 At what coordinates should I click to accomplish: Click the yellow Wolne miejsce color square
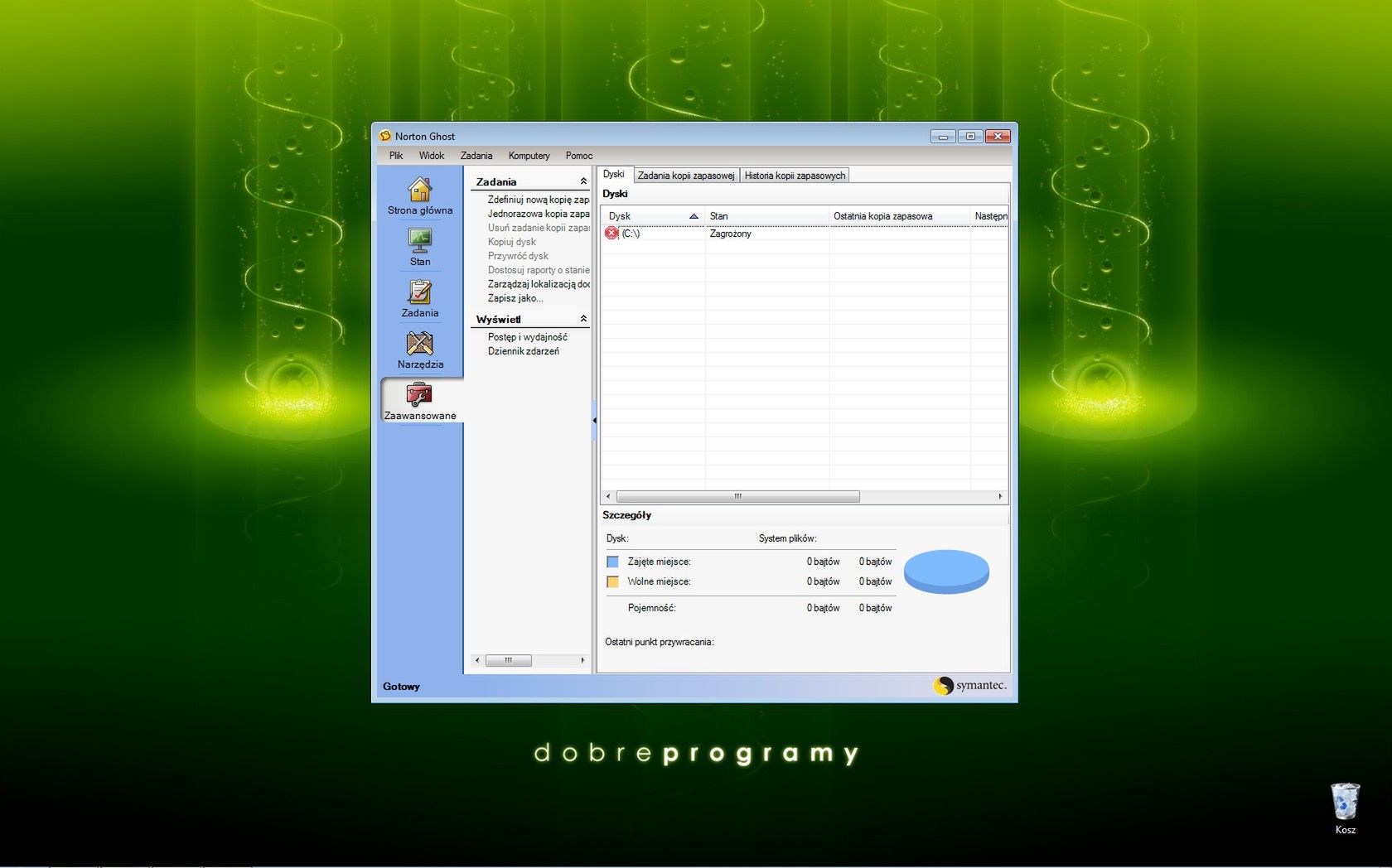(613, 581)
